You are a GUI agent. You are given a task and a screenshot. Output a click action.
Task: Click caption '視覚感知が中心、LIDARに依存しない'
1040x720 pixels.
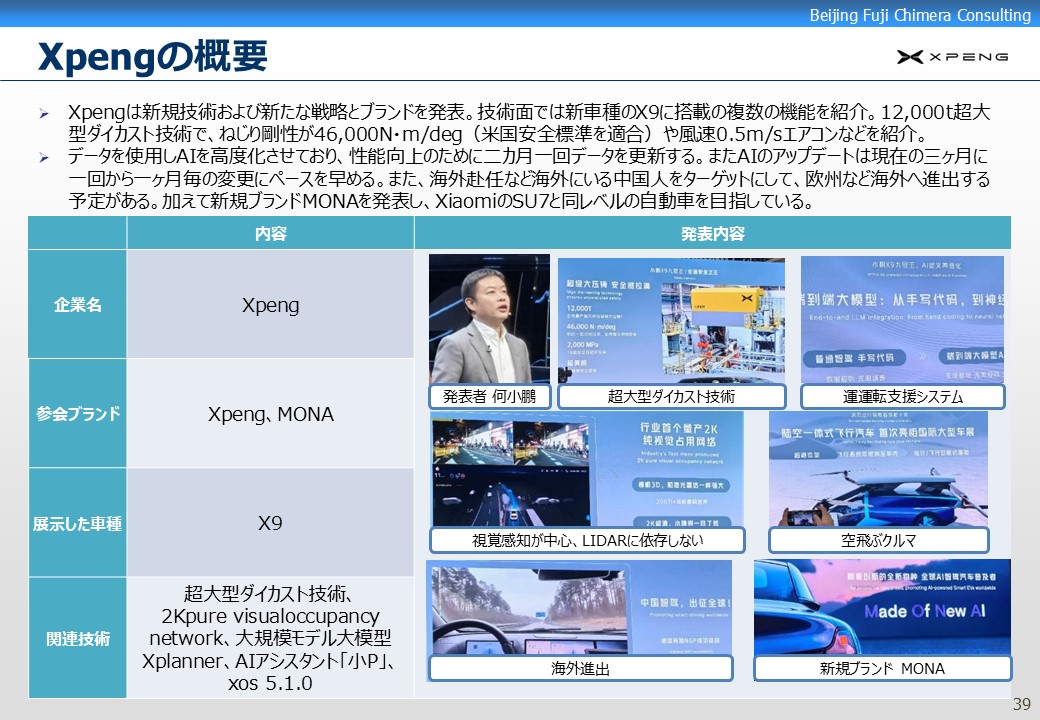coord(587,540)
